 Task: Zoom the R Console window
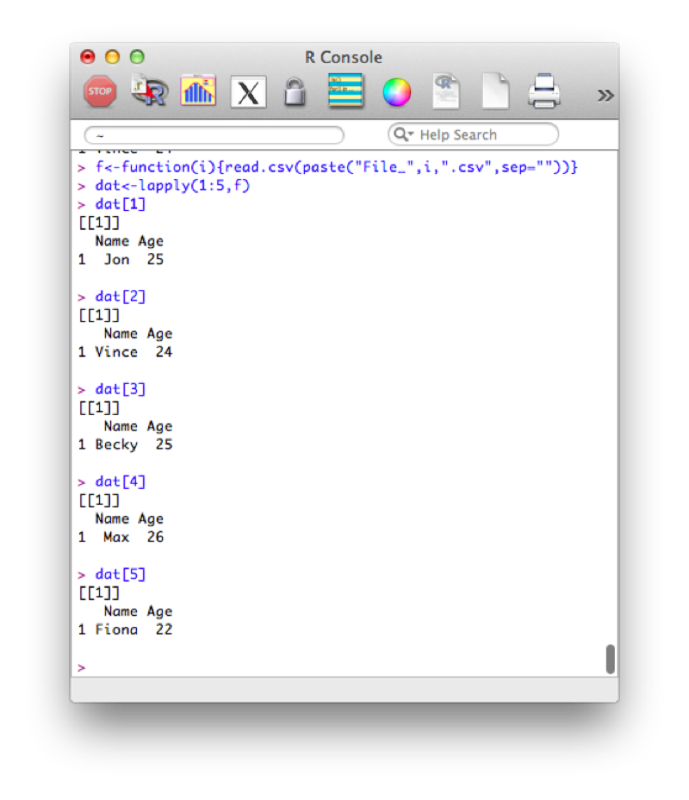coord(137,57)
